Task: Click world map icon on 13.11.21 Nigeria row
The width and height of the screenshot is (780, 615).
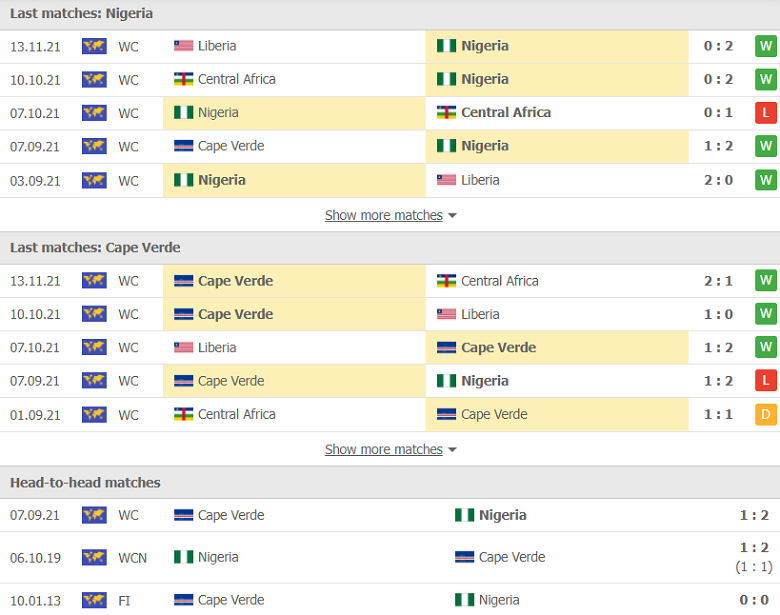Action: click(94, 46)
